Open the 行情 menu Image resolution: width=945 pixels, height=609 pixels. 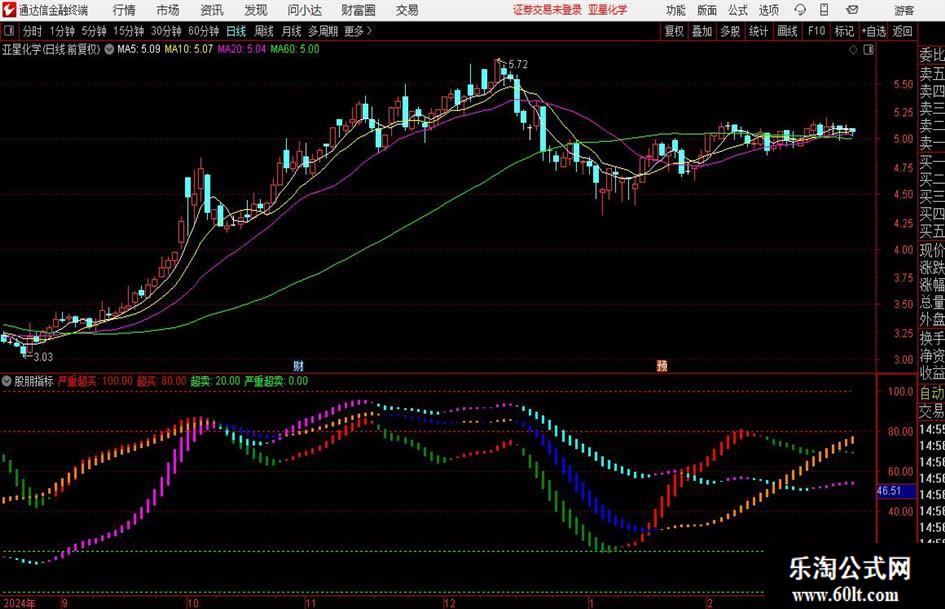tap(124, 10)
